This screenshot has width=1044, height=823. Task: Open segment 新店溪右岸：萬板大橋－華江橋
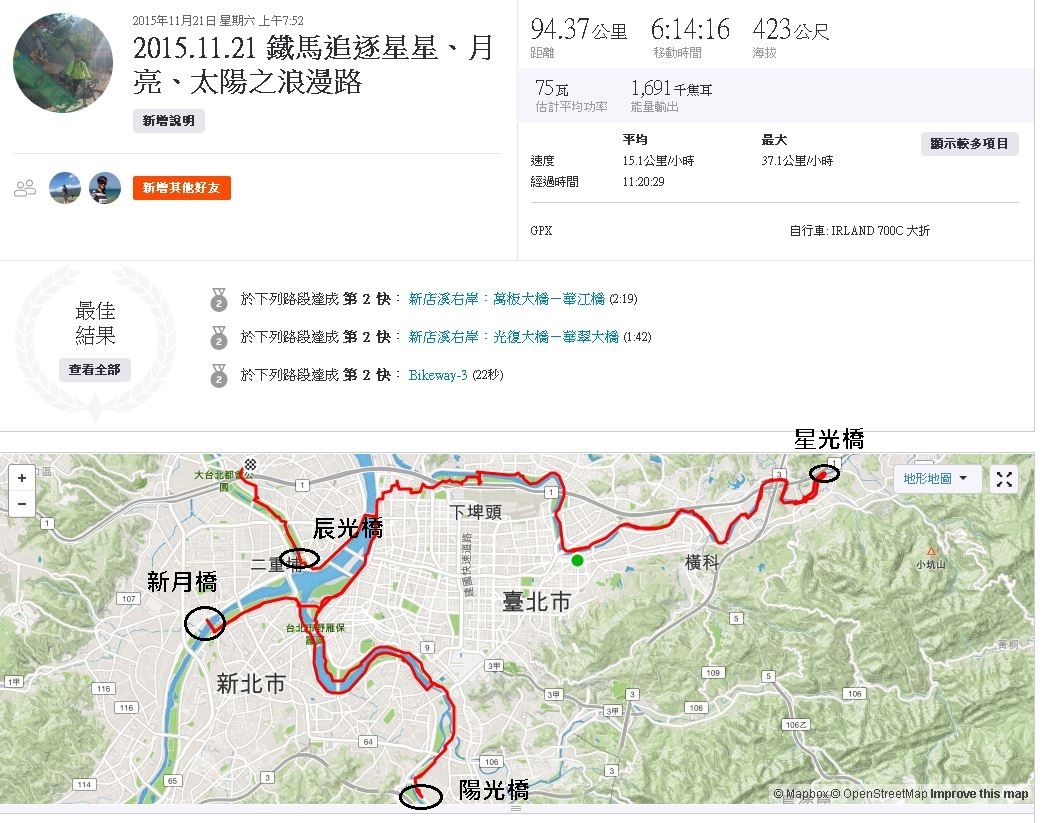(506, 299)
